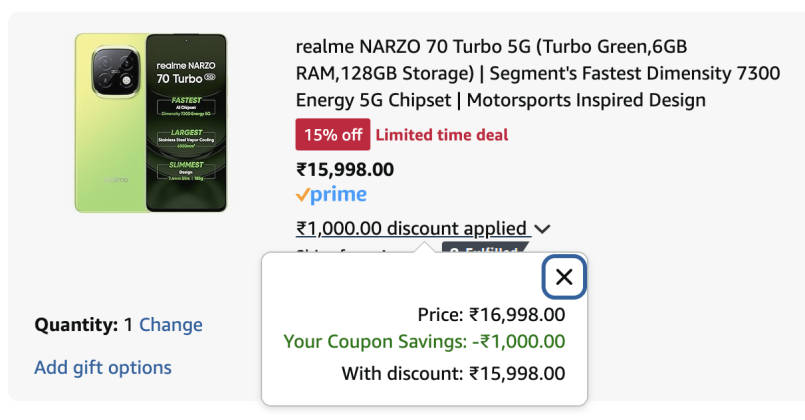Click the Limited time deal label
The width and height of the screenshot is (805, 420).
point(442,134)
